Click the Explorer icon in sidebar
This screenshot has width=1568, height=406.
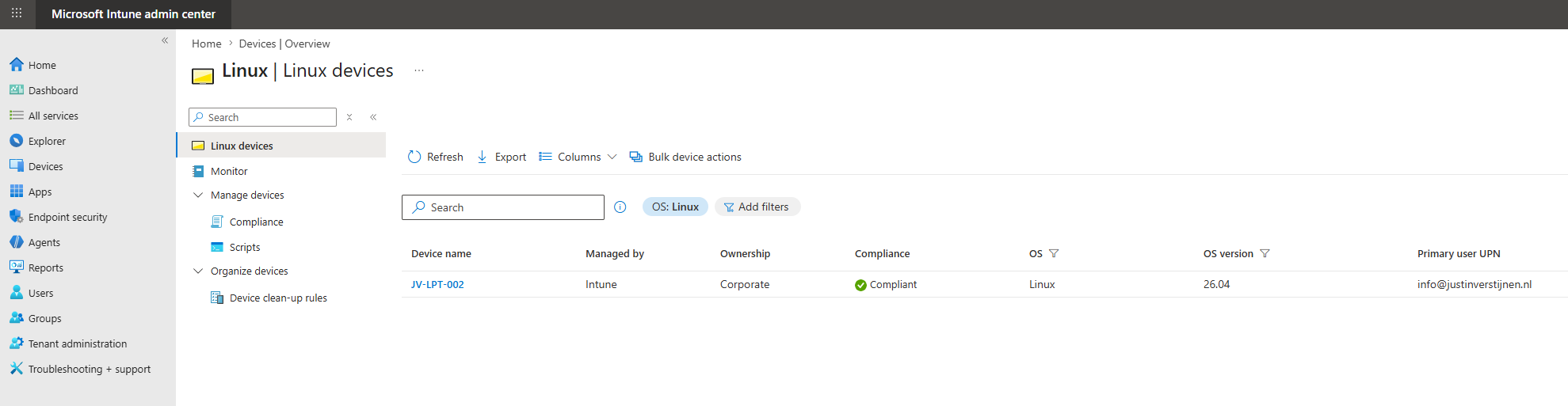[17, 141]
